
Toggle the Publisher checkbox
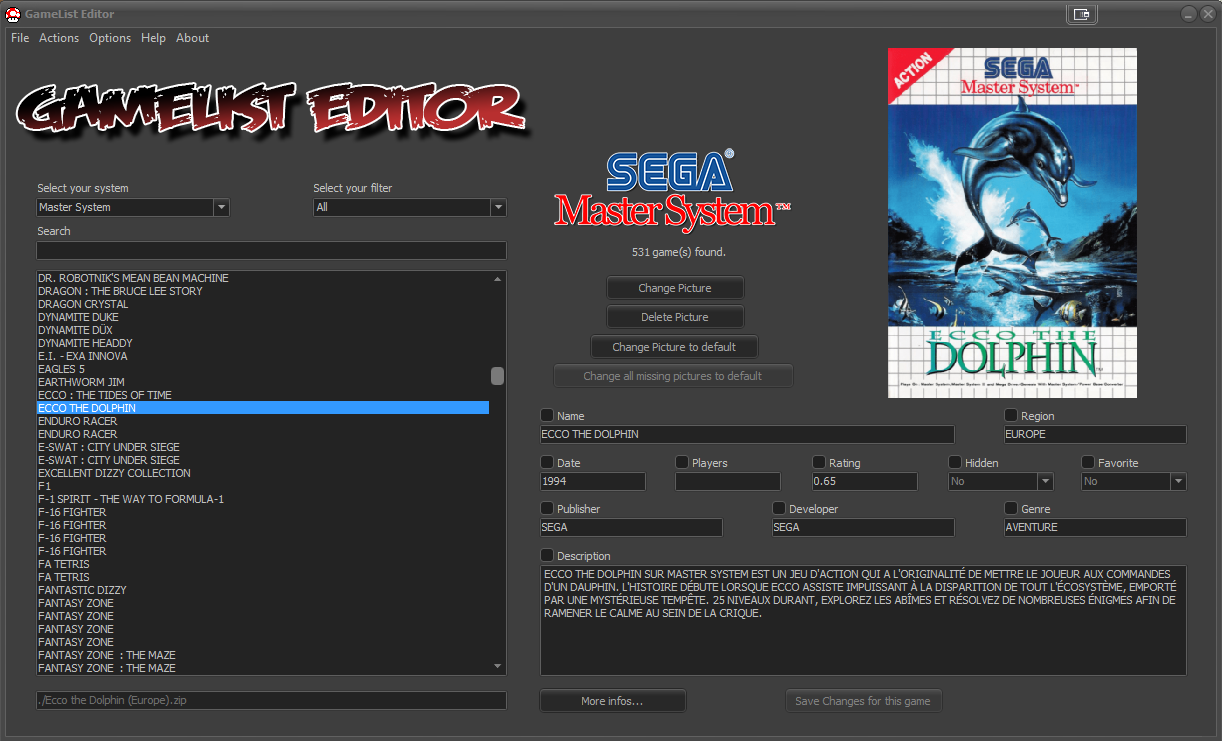pos(547,508)
